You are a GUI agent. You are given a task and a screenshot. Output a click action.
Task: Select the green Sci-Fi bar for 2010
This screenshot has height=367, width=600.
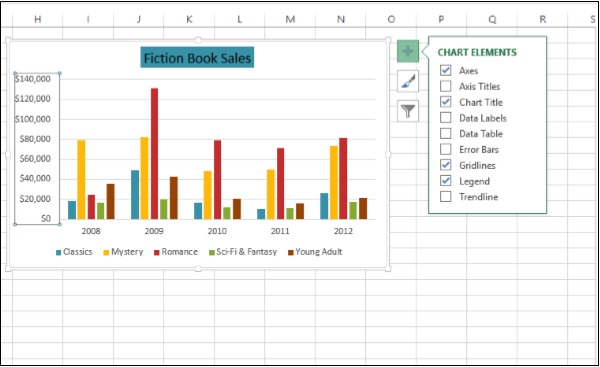click(227, 213)
